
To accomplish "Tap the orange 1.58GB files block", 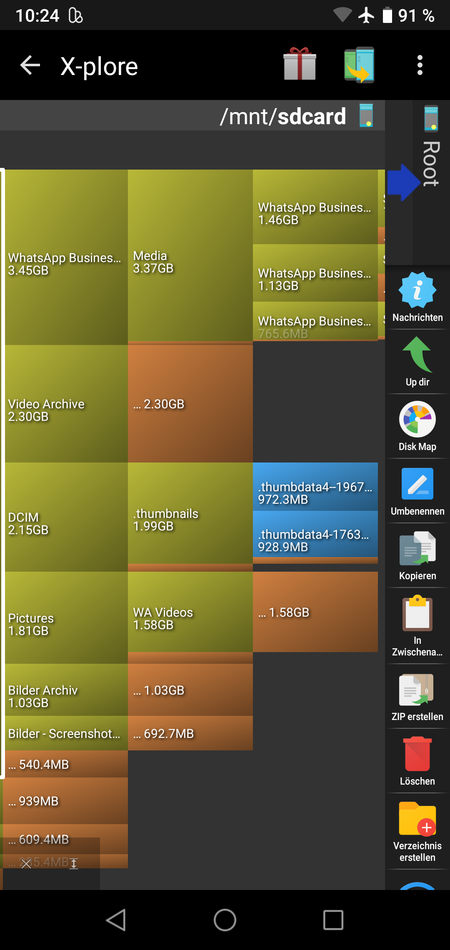I will (x=315, y=611).
